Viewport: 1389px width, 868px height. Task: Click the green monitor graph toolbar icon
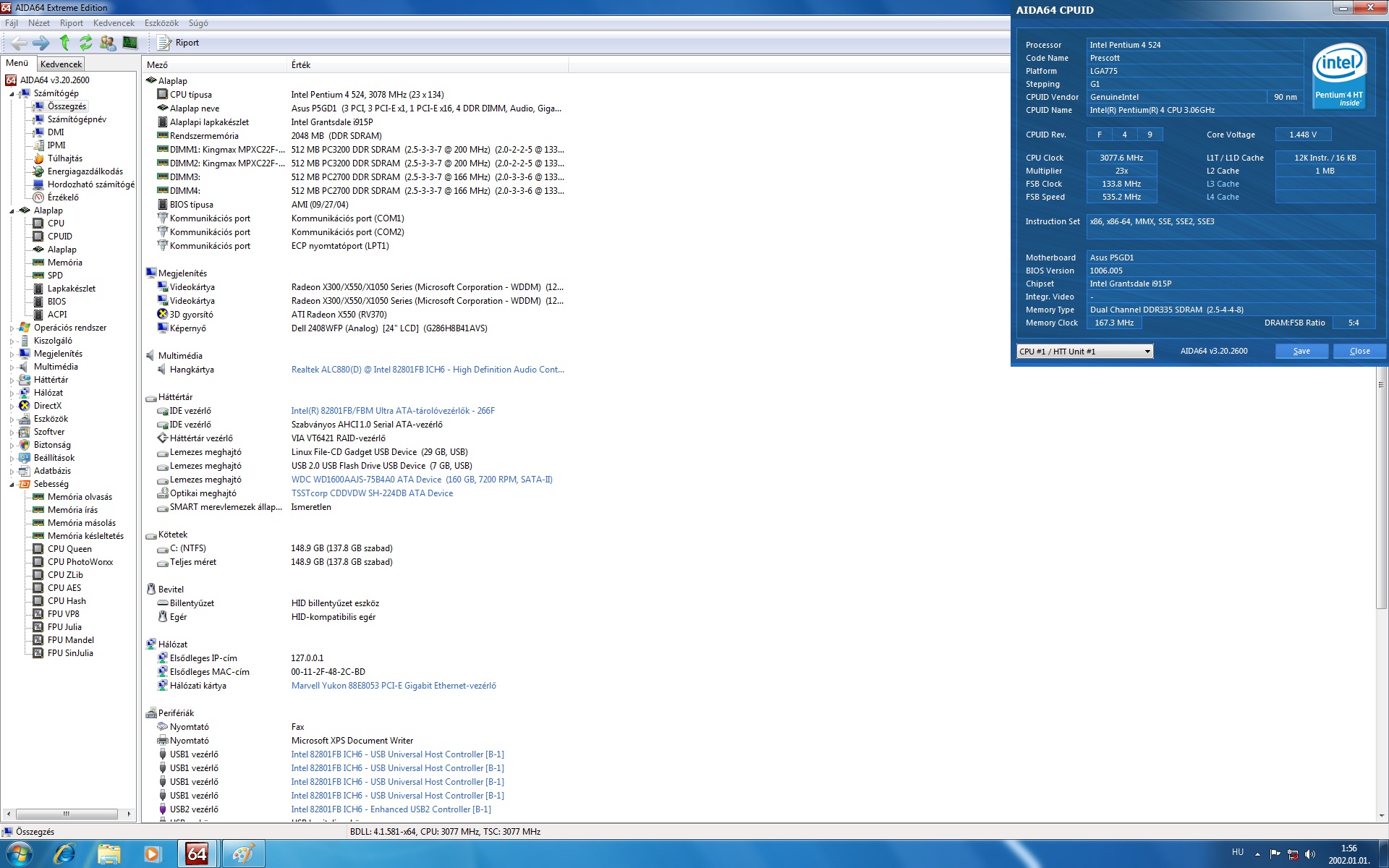point(130,43)
